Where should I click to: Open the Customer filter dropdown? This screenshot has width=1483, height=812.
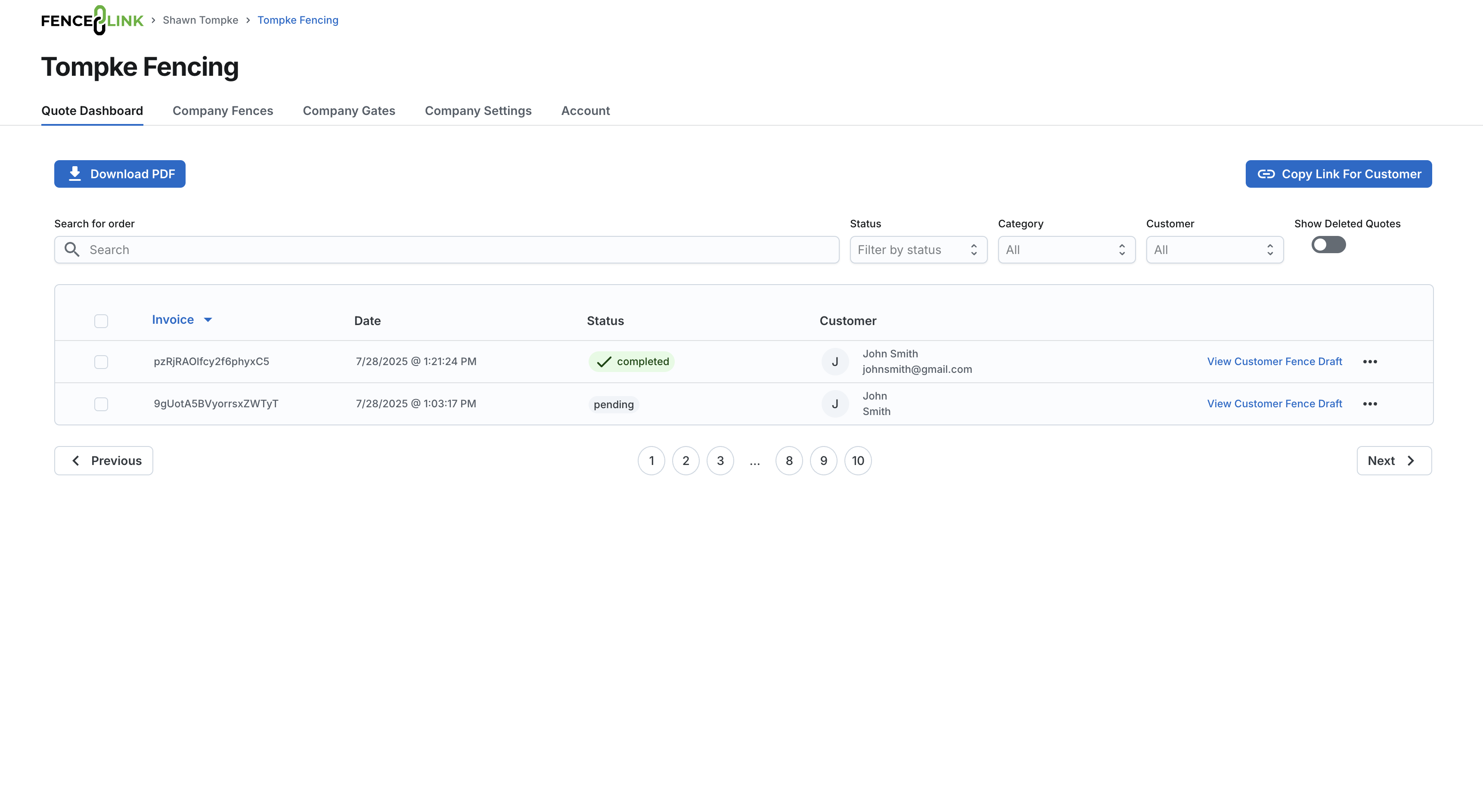click(1215, 250)
